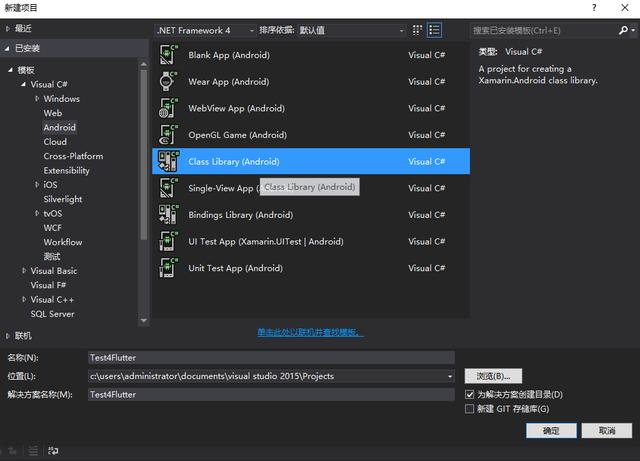Screen dimensions: 640x461
Task: Select UI Test App (Xamarin.UITest | Android) text
Action: pyautogui.click(x=266, y=241)
